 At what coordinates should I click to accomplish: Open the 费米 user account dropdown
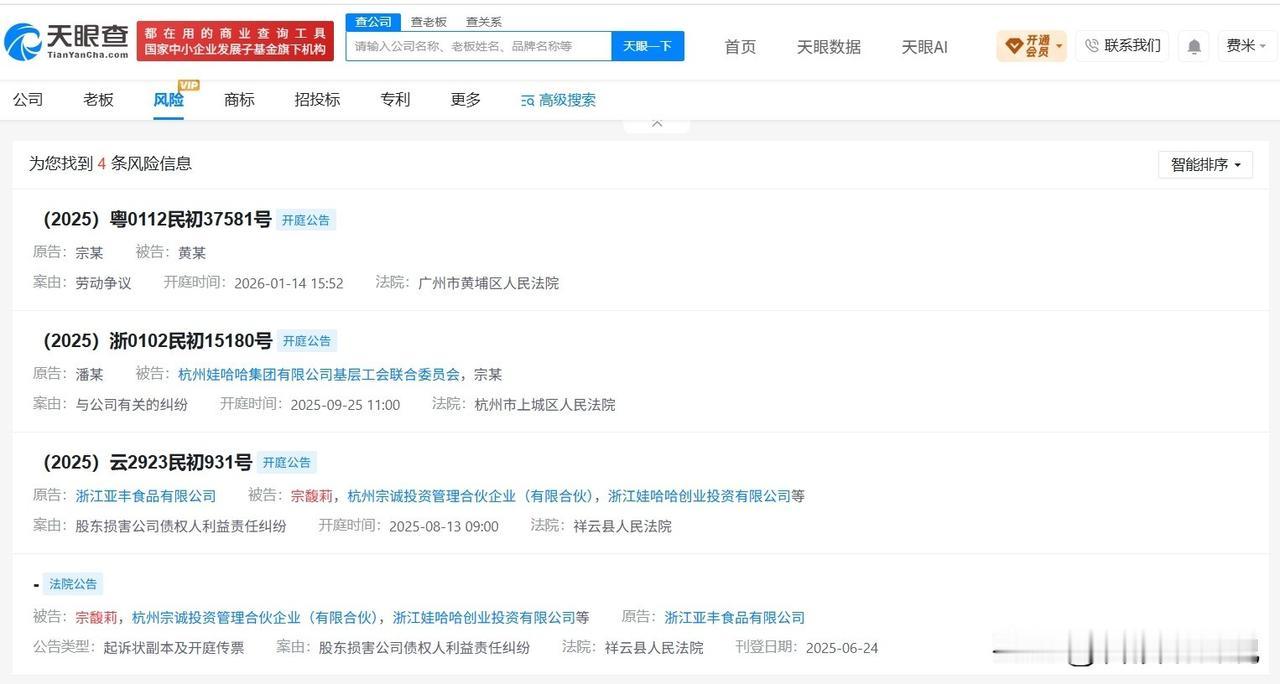tap(1246, 46)
